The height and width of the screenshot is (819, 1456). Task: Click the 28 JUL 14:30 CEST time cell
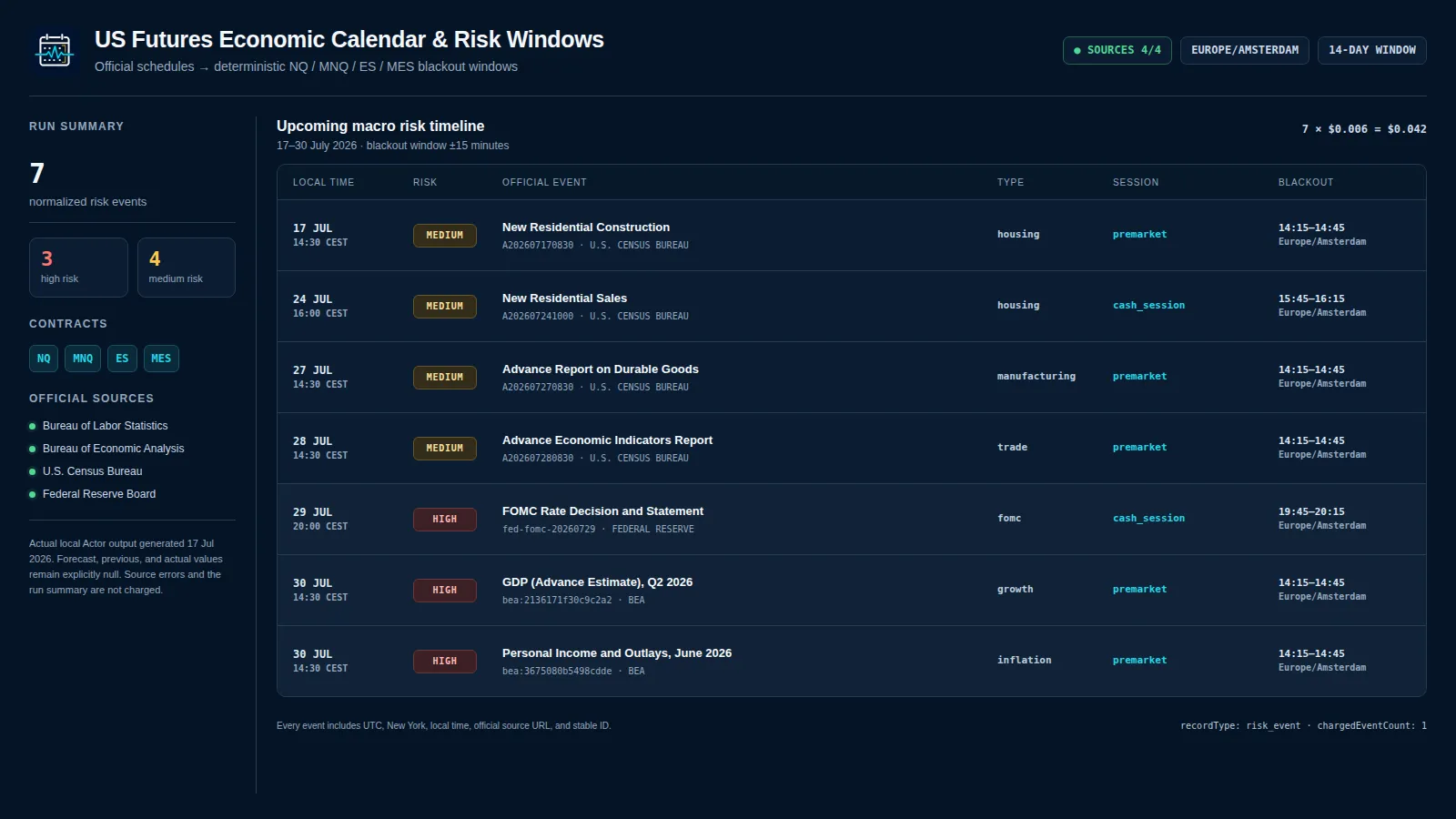[320, 448]
